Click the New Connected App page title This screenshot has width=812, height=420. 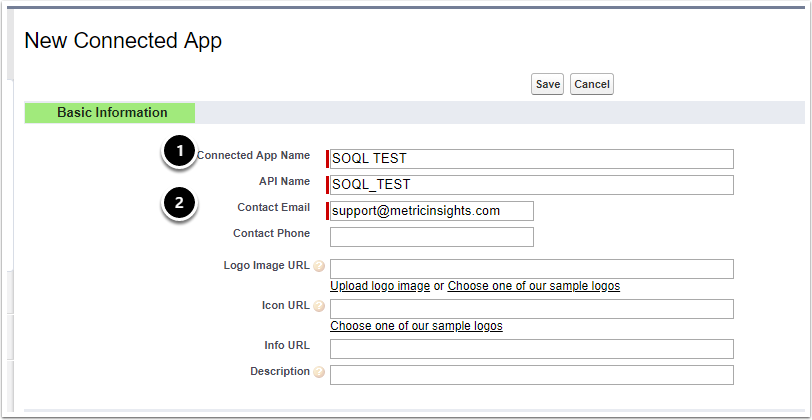[x=123, y=41]
